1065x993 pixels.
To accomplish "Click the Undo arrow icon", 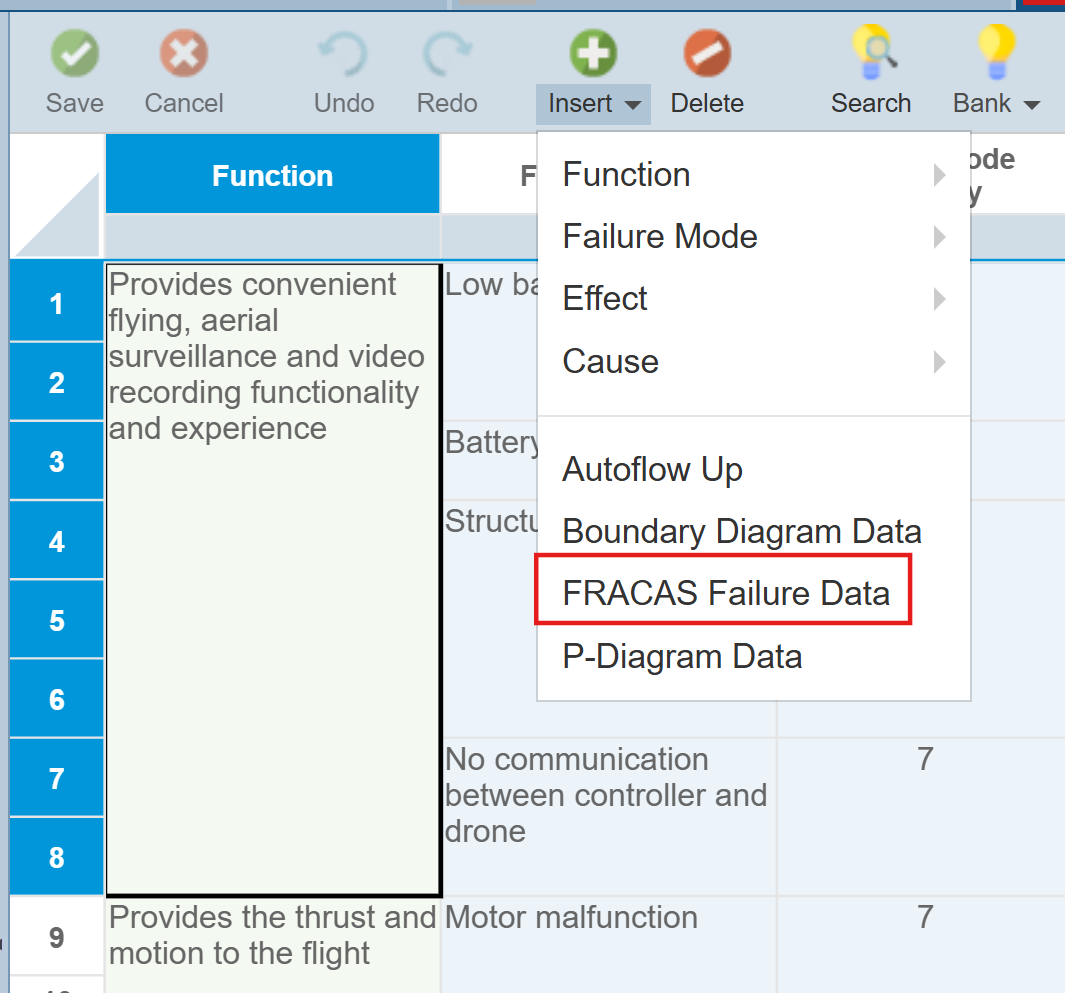I will coord(344,55).
